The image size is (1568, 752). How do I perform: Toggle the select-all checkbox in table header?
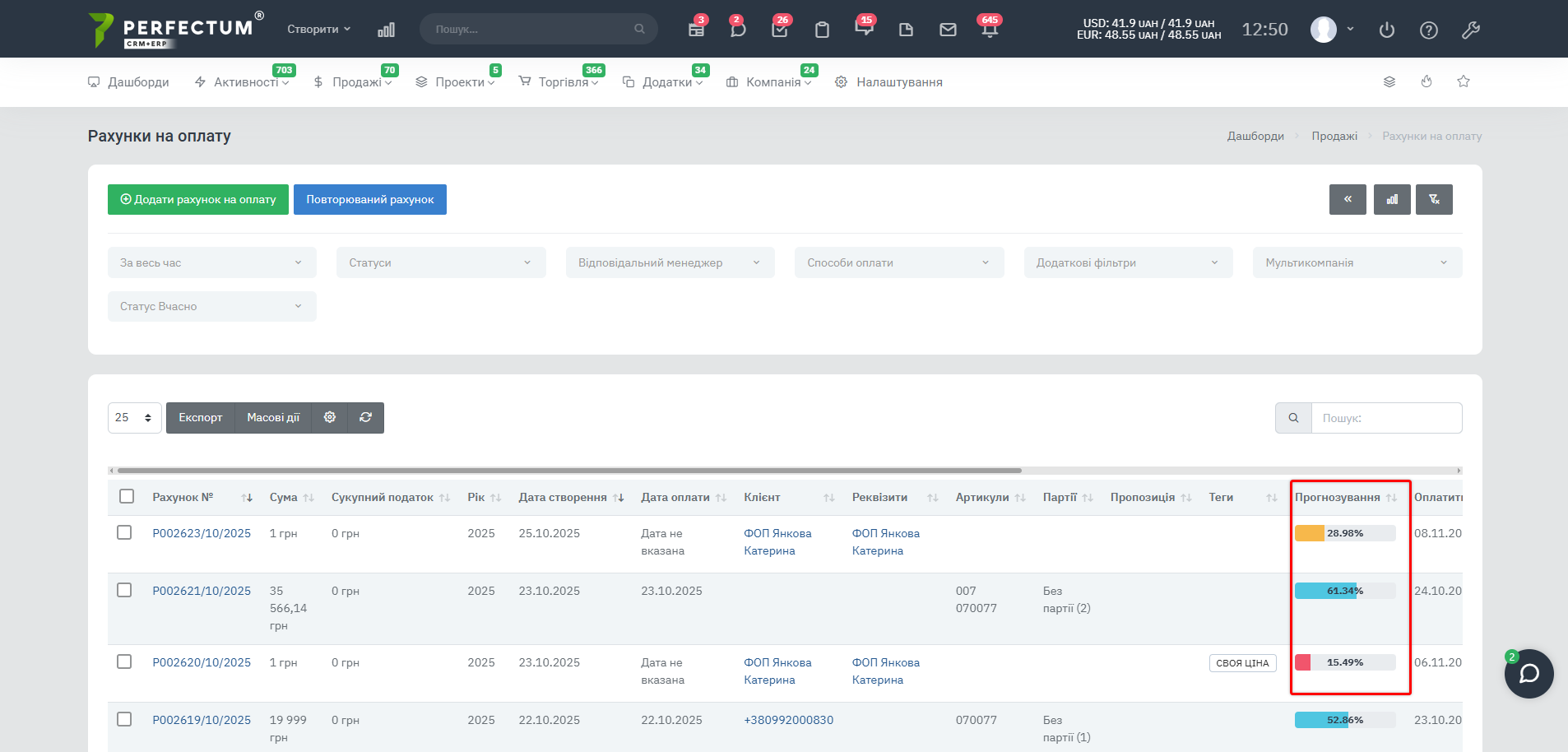point(127,496)
